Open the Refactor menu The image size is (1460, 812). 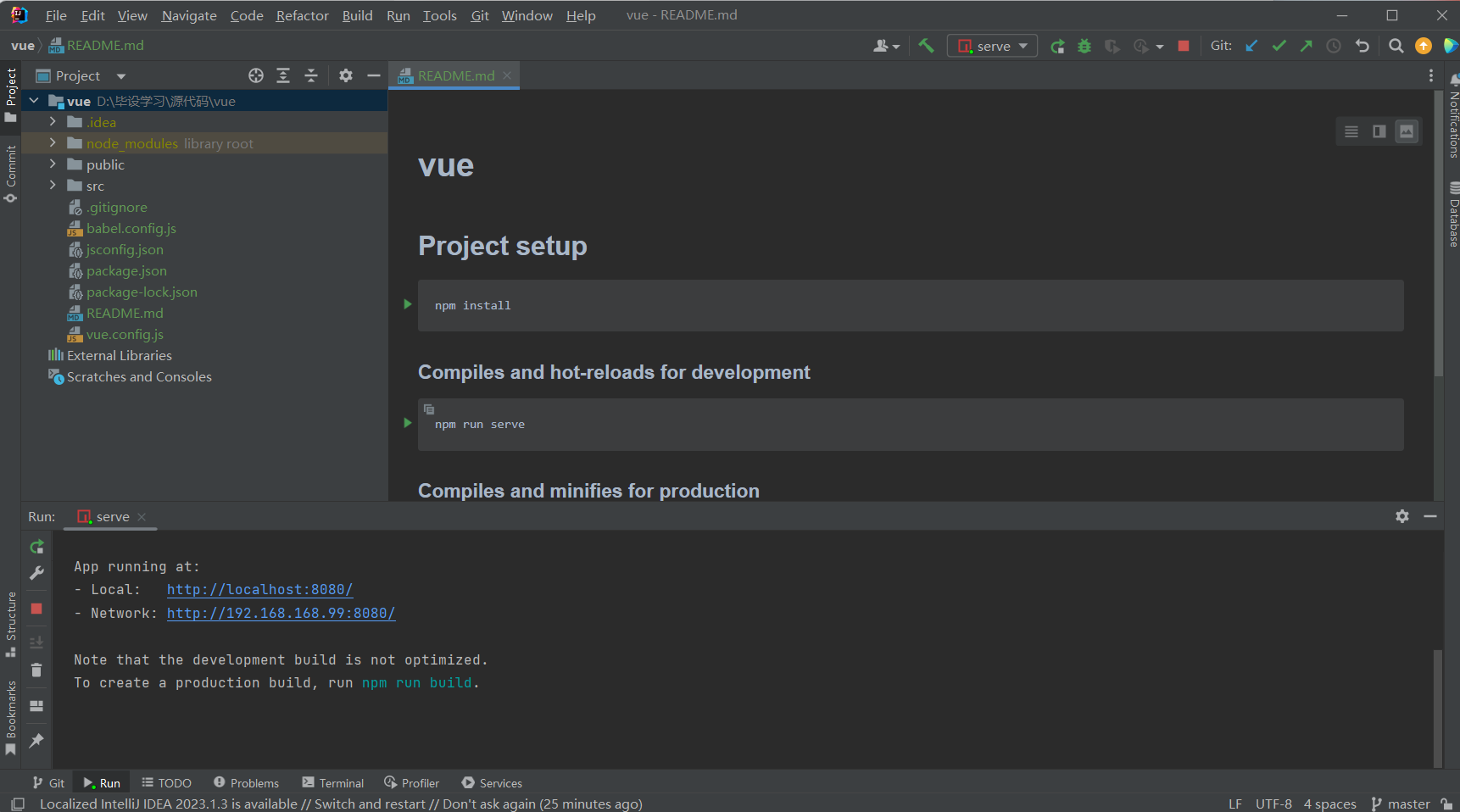302,15
